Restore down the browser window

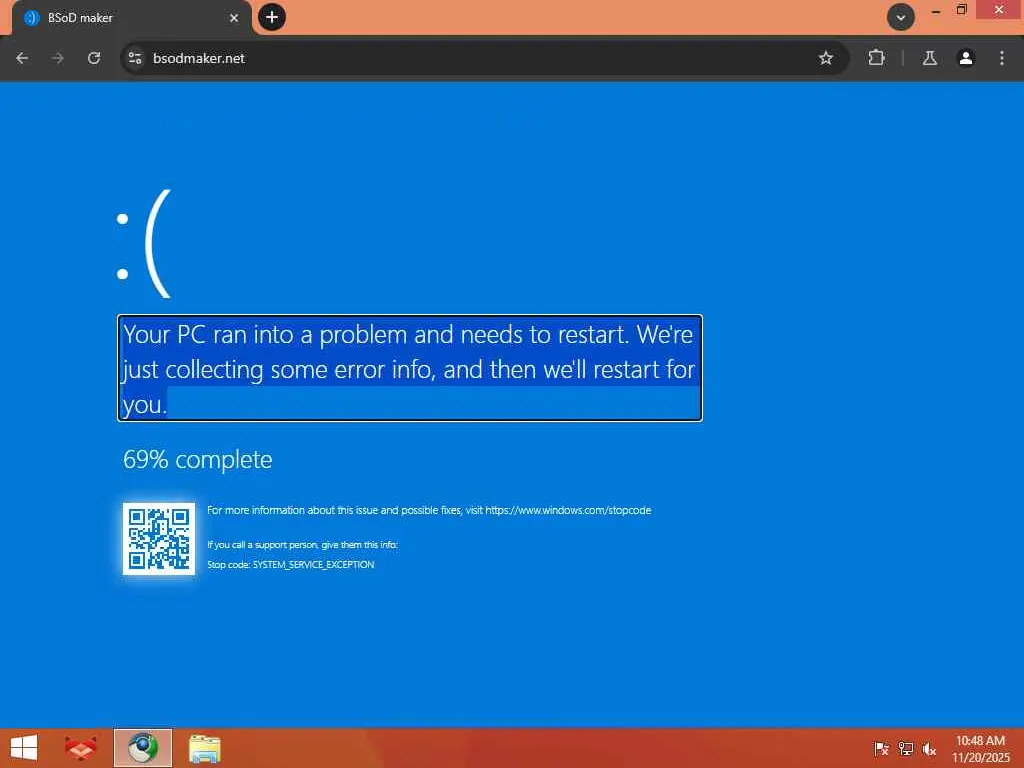[961, 10]
